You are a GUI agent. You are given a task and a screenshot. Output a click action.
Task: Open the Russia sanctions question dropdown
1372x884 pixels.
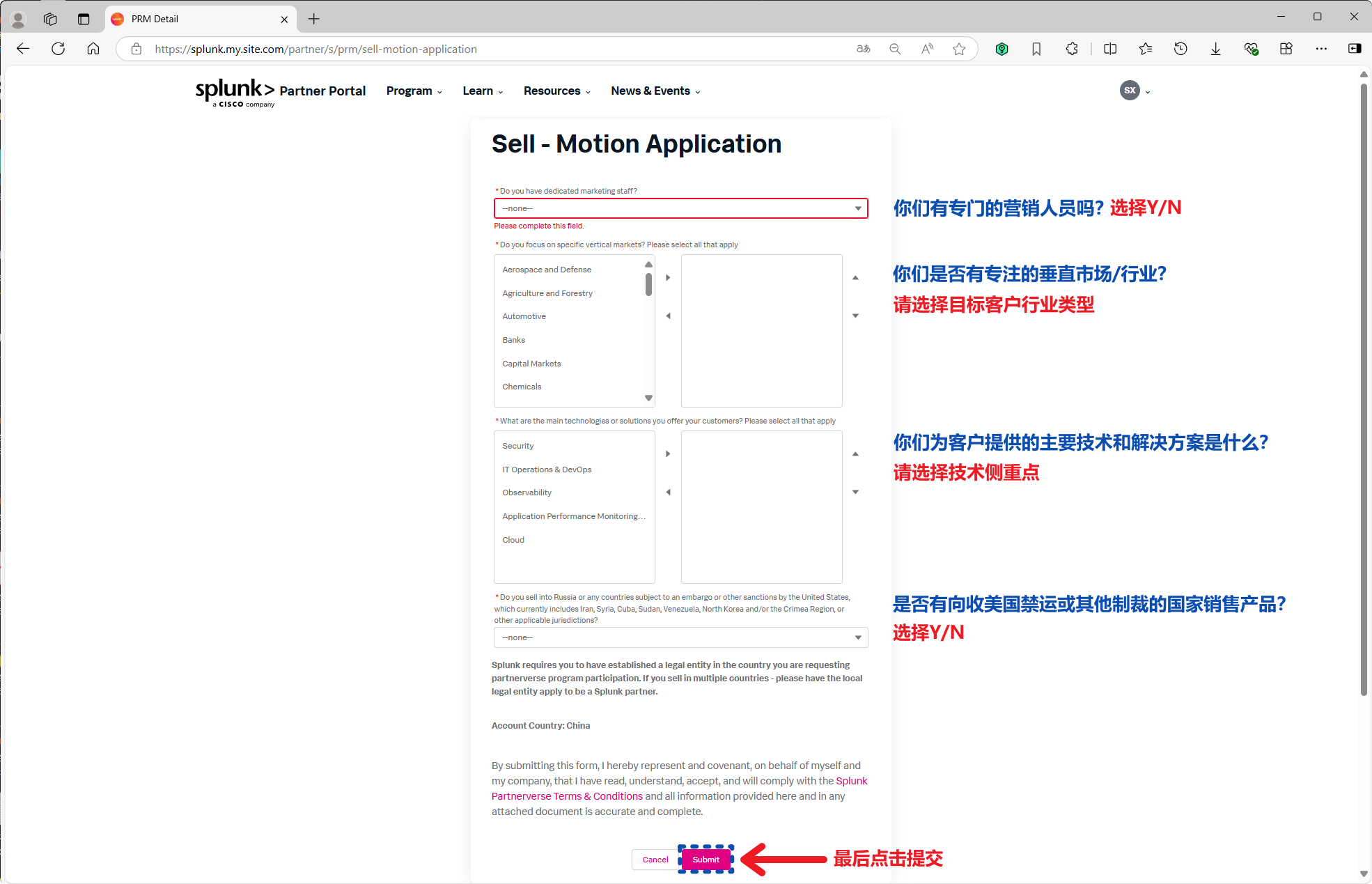[680, 637]
